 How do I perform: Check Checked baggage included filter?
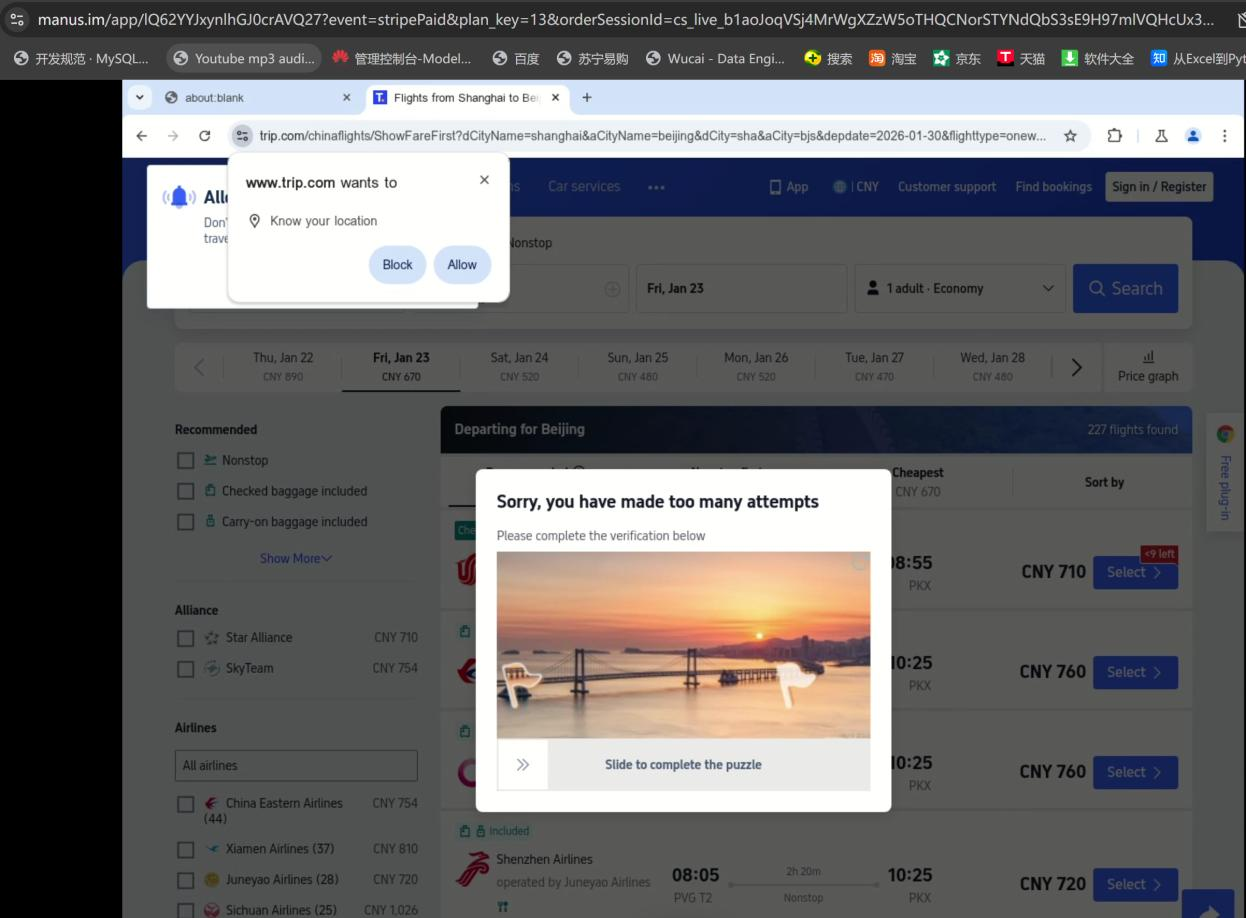click(185, 491)
